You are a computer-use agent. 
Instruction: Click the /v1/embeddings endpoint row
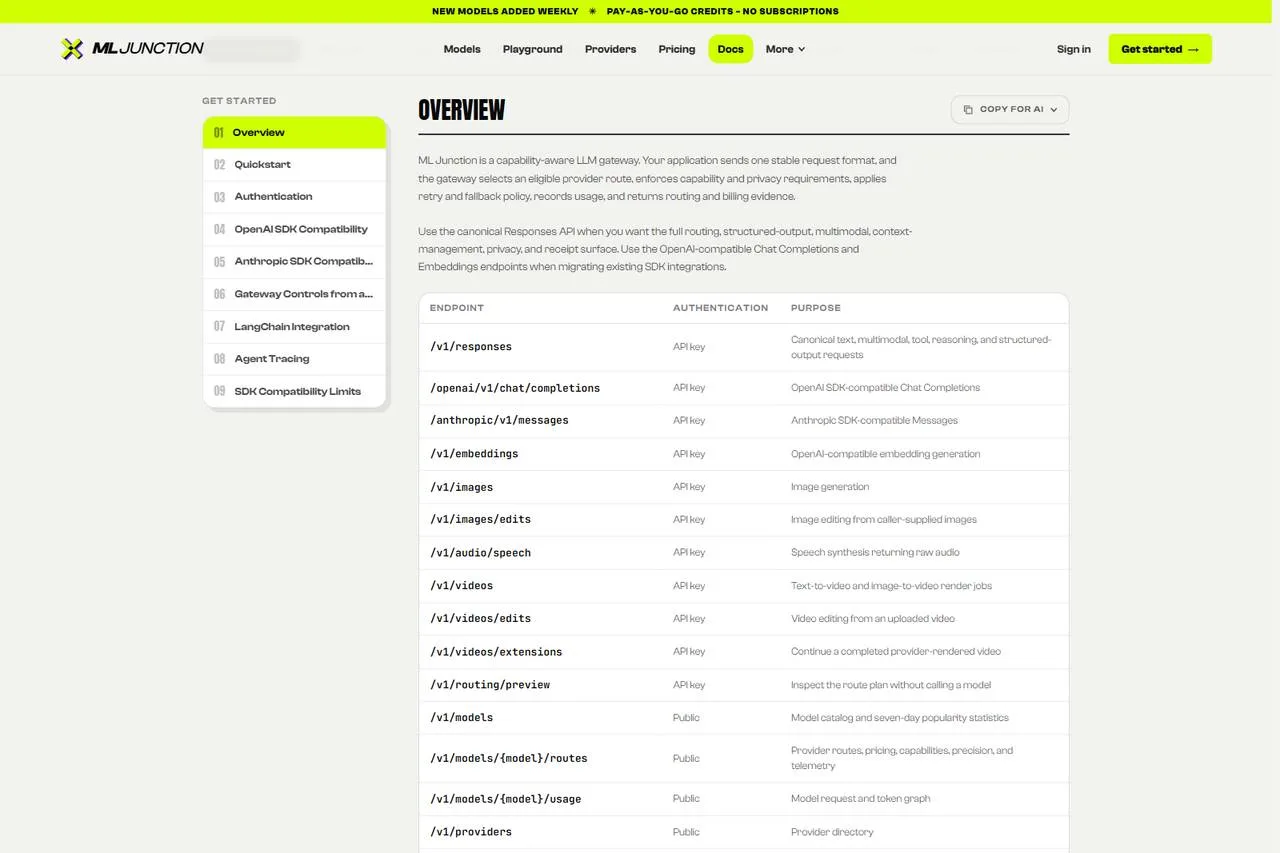tap(743, 454)
